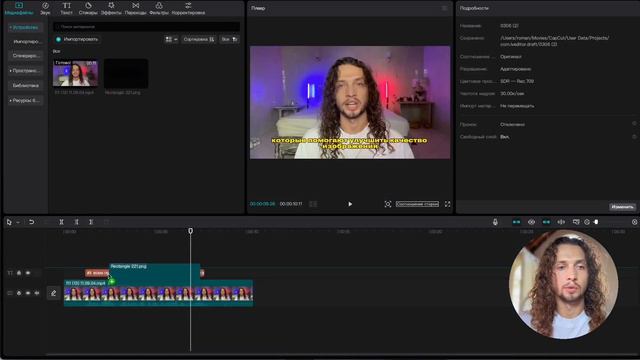
Task: Open Библиотека in the left sidebar
Action: point(26,86)
